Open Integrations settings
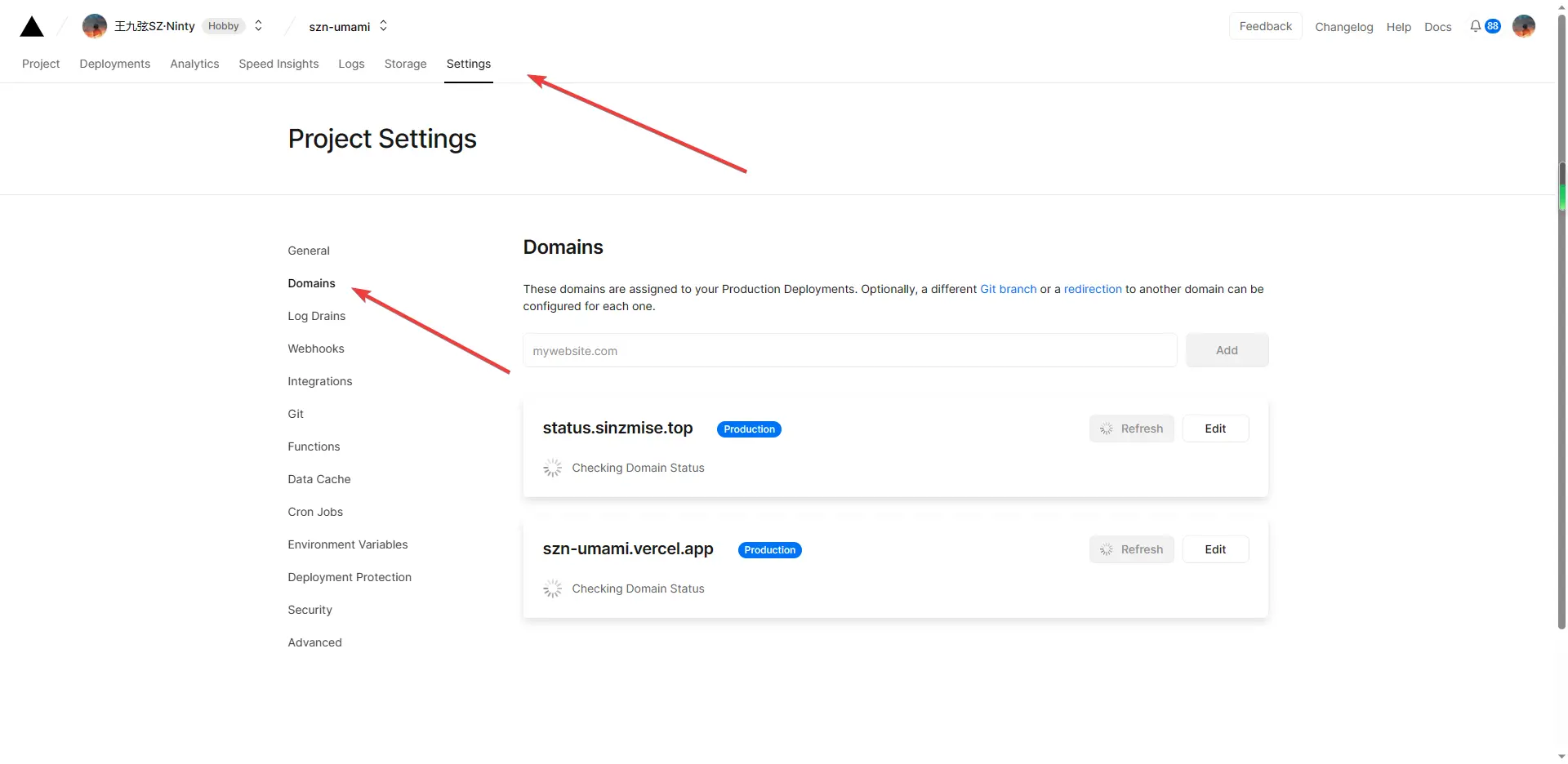Viewport: 1568px width, 764px height. [320, 381]
